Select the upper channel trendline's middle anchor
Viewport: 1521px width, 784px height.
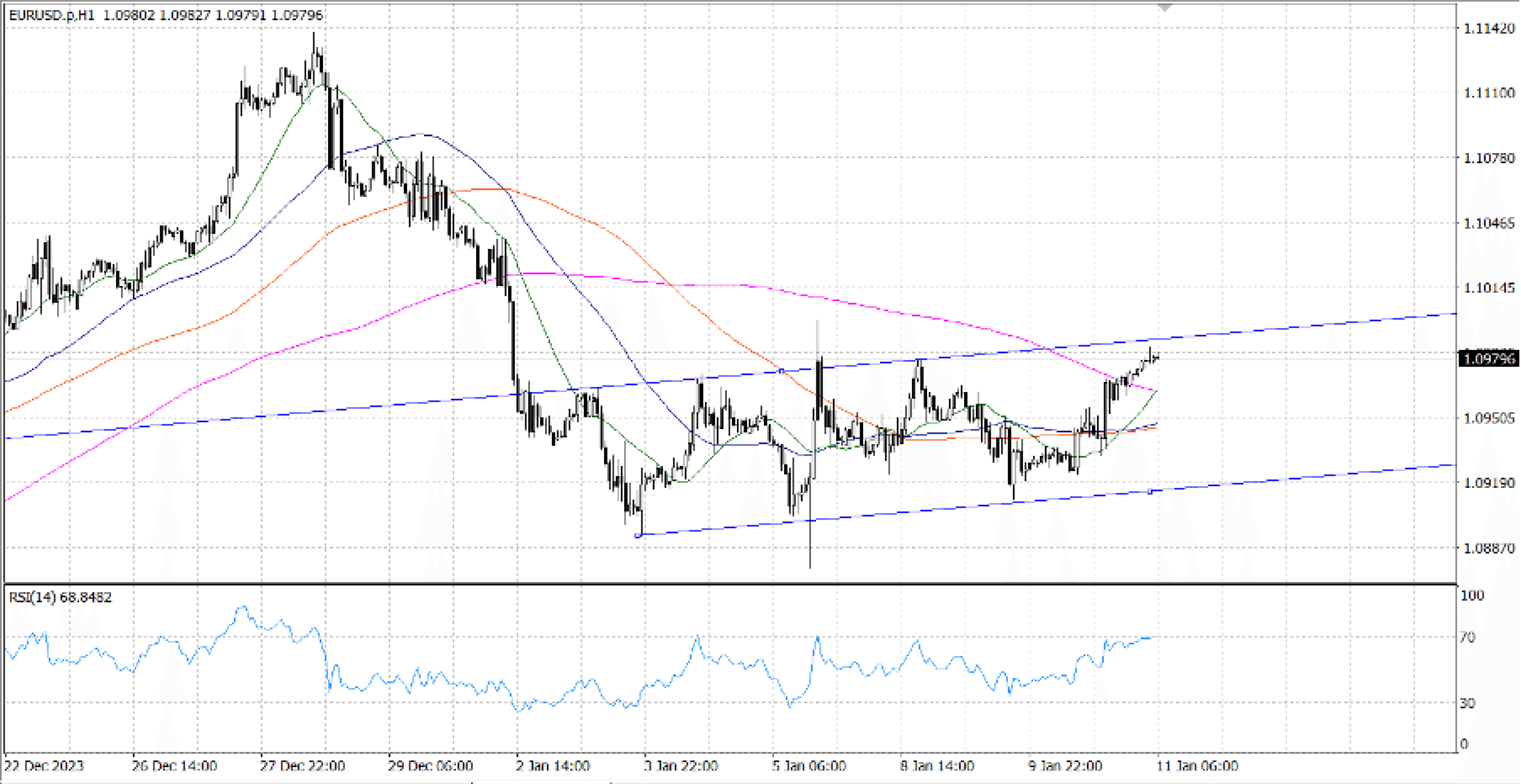(781, 371)
